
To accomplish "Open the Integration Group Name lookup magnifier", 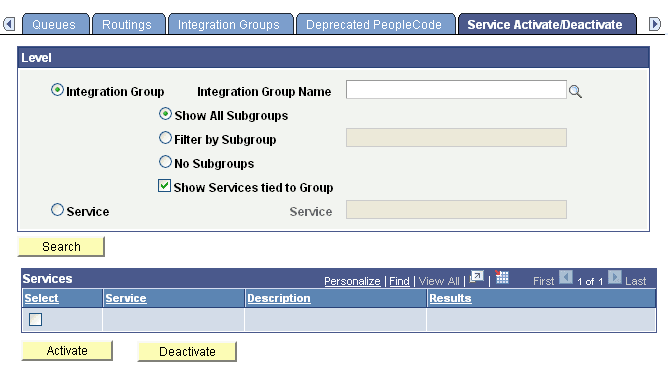I will click(575, 91).
